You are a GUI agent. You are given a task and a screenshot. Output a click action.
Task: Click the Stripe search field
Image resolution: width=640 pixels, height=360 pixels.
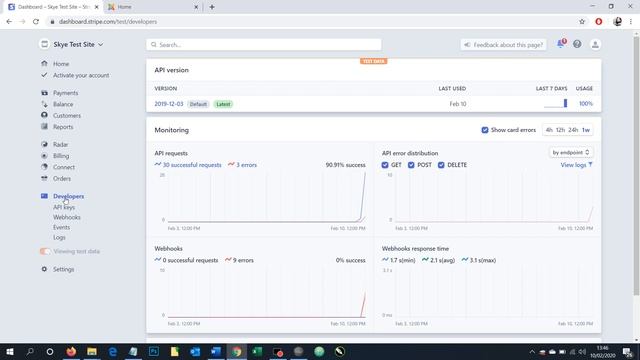tap(264, 44)
